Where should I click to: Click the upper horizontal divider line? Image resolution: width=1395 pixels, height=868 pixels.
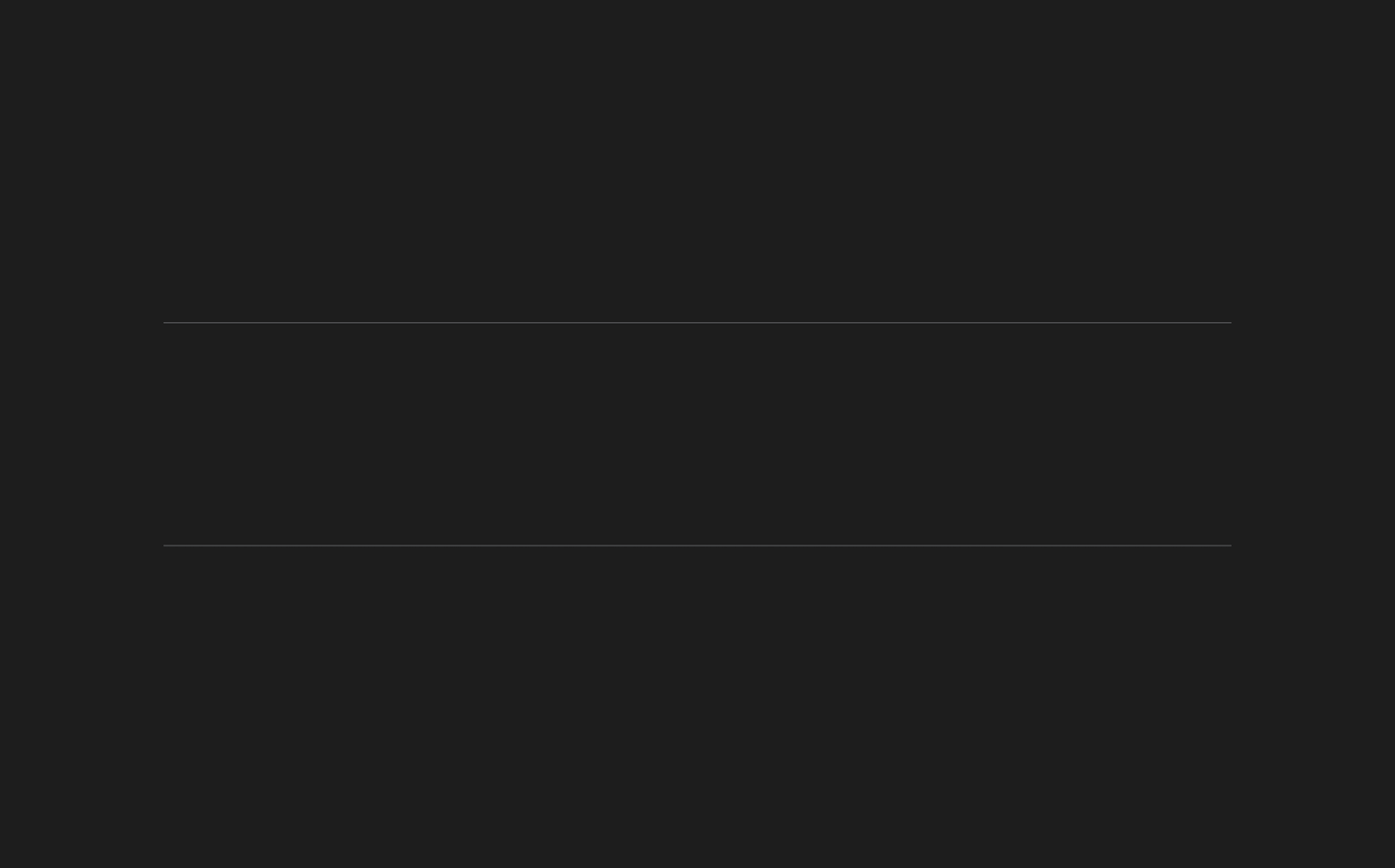[x=697, y=323]
